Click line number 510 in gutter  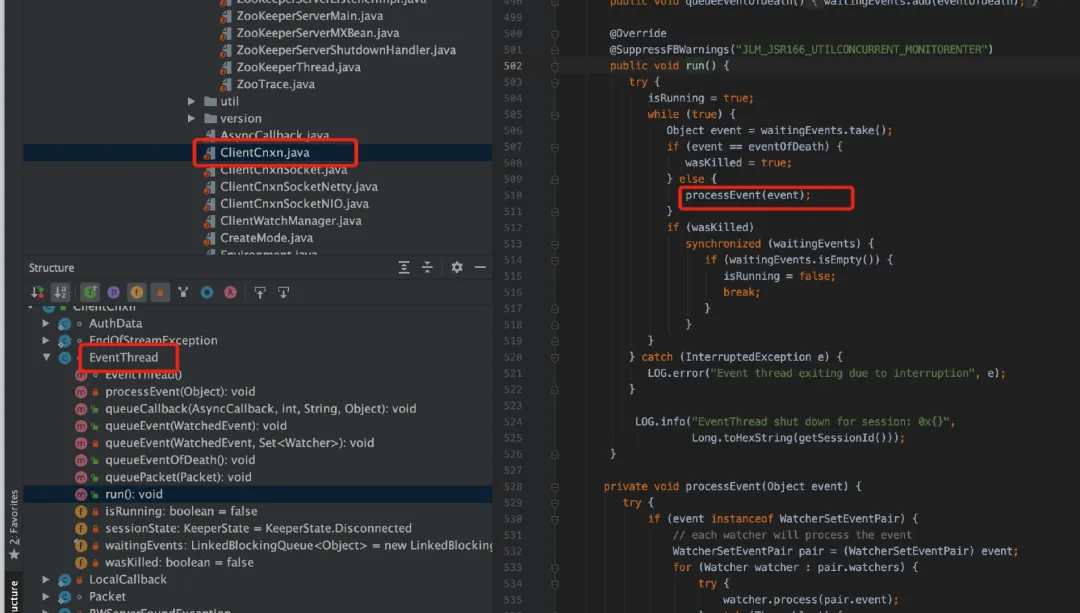[512, 196]
